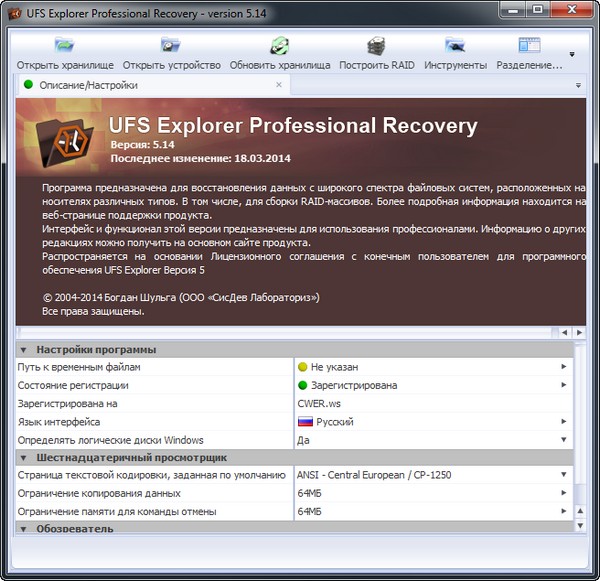Screen dimensions: 600x581
Task: Click the title bar application icon
Action: (15, 14)
